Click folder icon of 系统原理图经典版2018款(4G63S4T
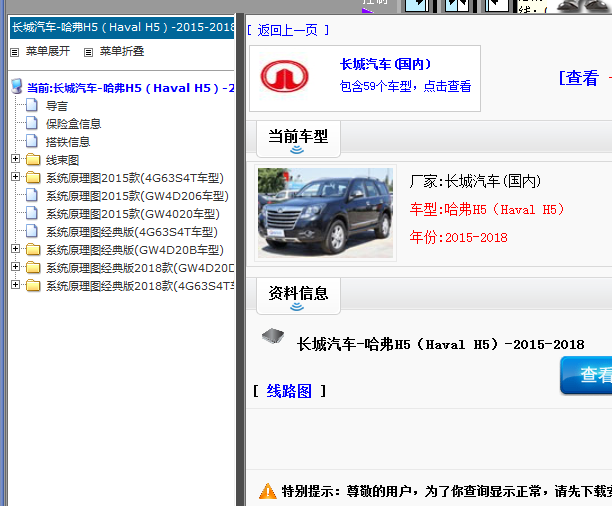 point(33,285)
